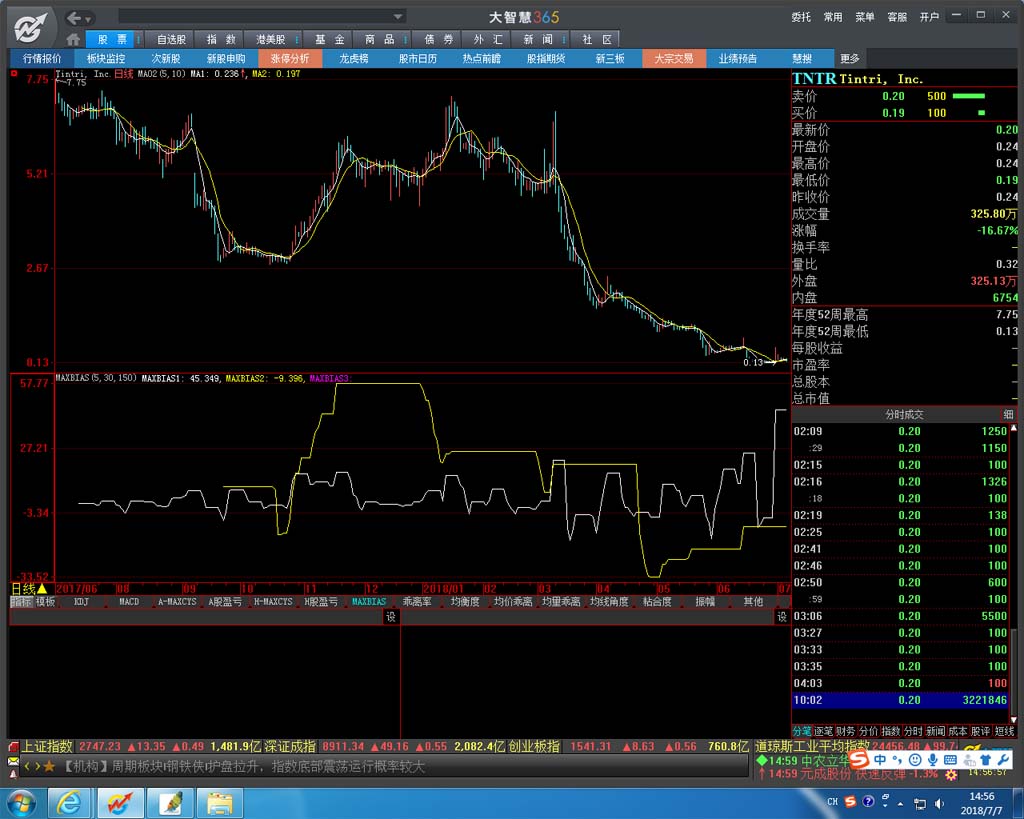The height and width of the screenshot is (819, 1024).
Task: Open the 委托 trading entry
Action: click(801, 17)
